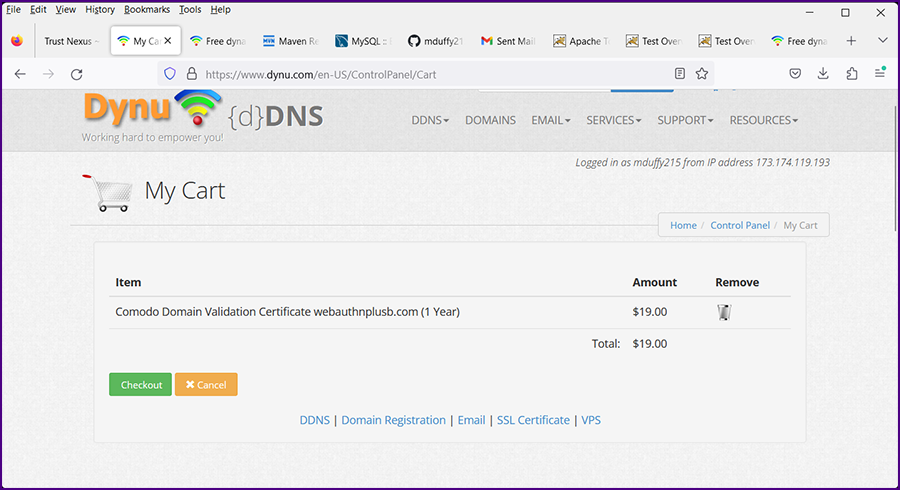Expand the DDNS navigation dropdown
The width and height of the screenshot is (900, 490).
(x=430, y=120)
